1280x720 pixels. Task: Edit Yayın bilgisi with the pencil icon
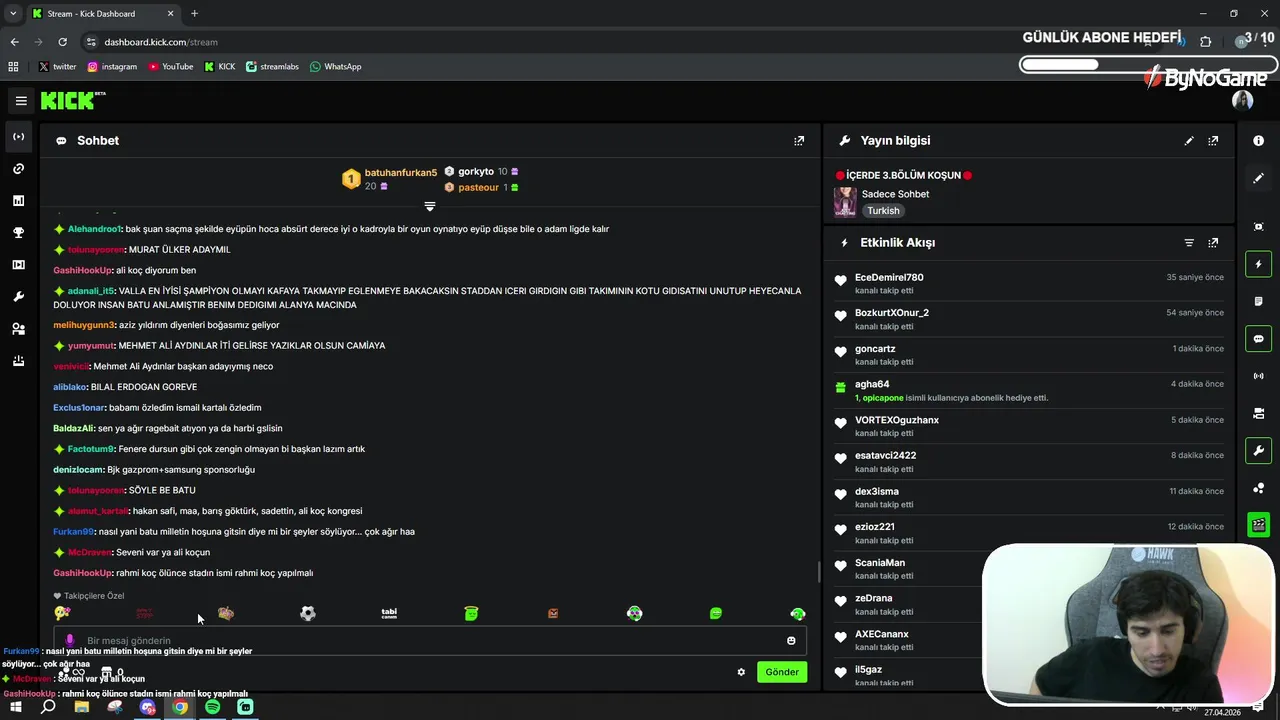click(x=1189, y=141)
